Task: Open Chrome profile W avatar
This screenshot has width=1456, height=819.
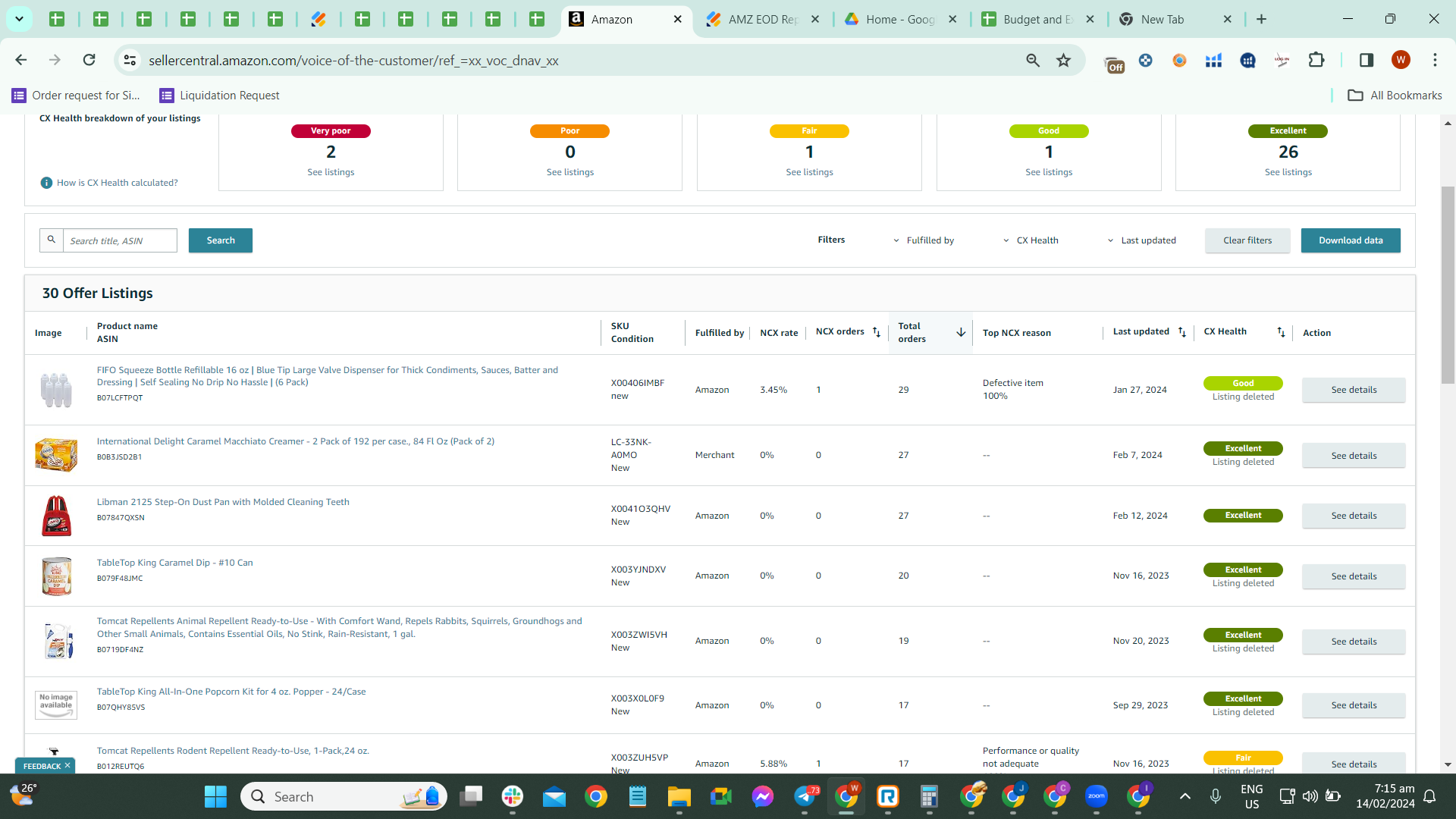Action: [x=1401, y=60]
